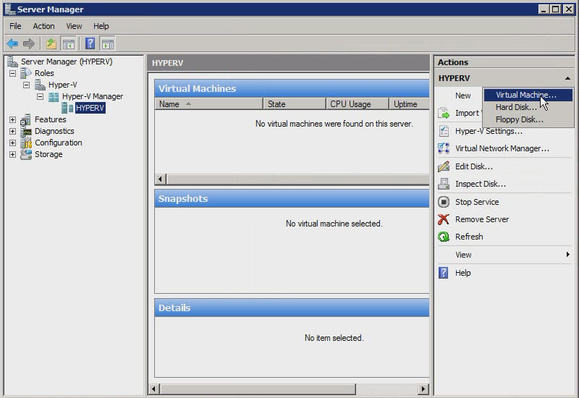Open the View submenu arrow in Actions
579x398 pixels.
click(568, 254)
